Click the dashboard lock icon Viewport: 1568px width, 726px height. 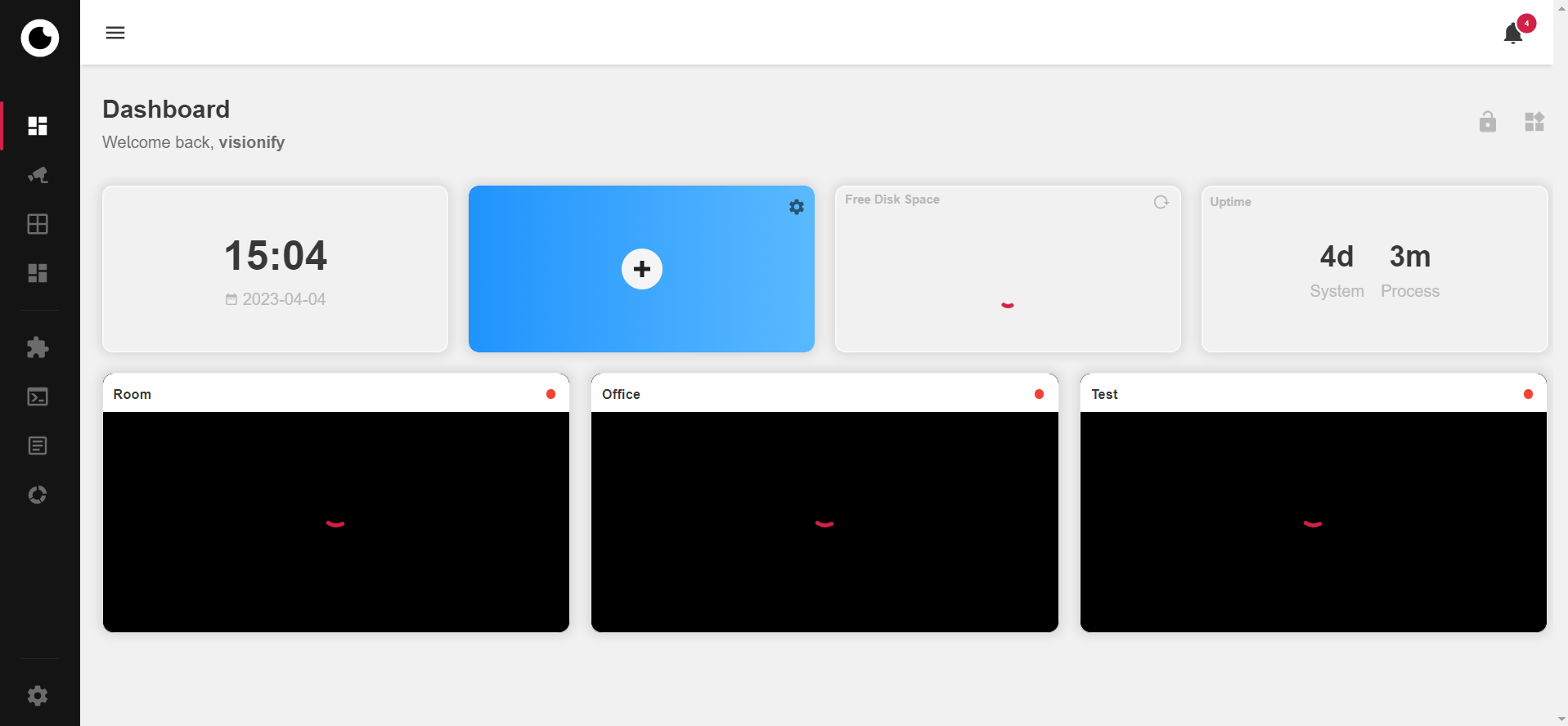coord(1488,122)
